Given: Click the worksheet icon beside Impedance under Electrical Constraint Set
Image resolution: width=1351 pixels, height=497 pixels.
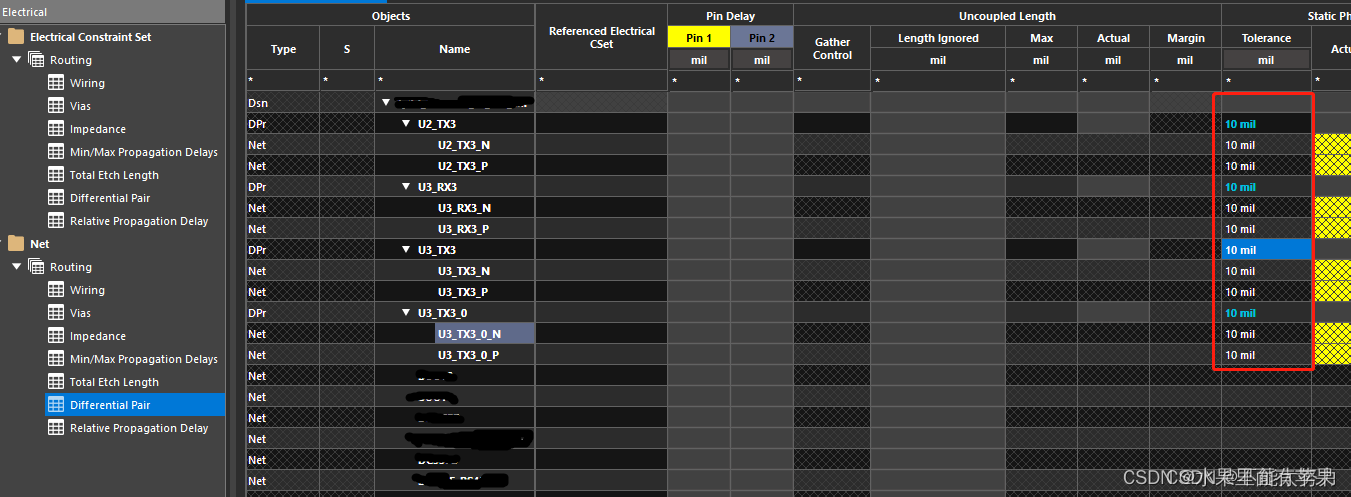Looking at the screenshot, I should 56,129.
